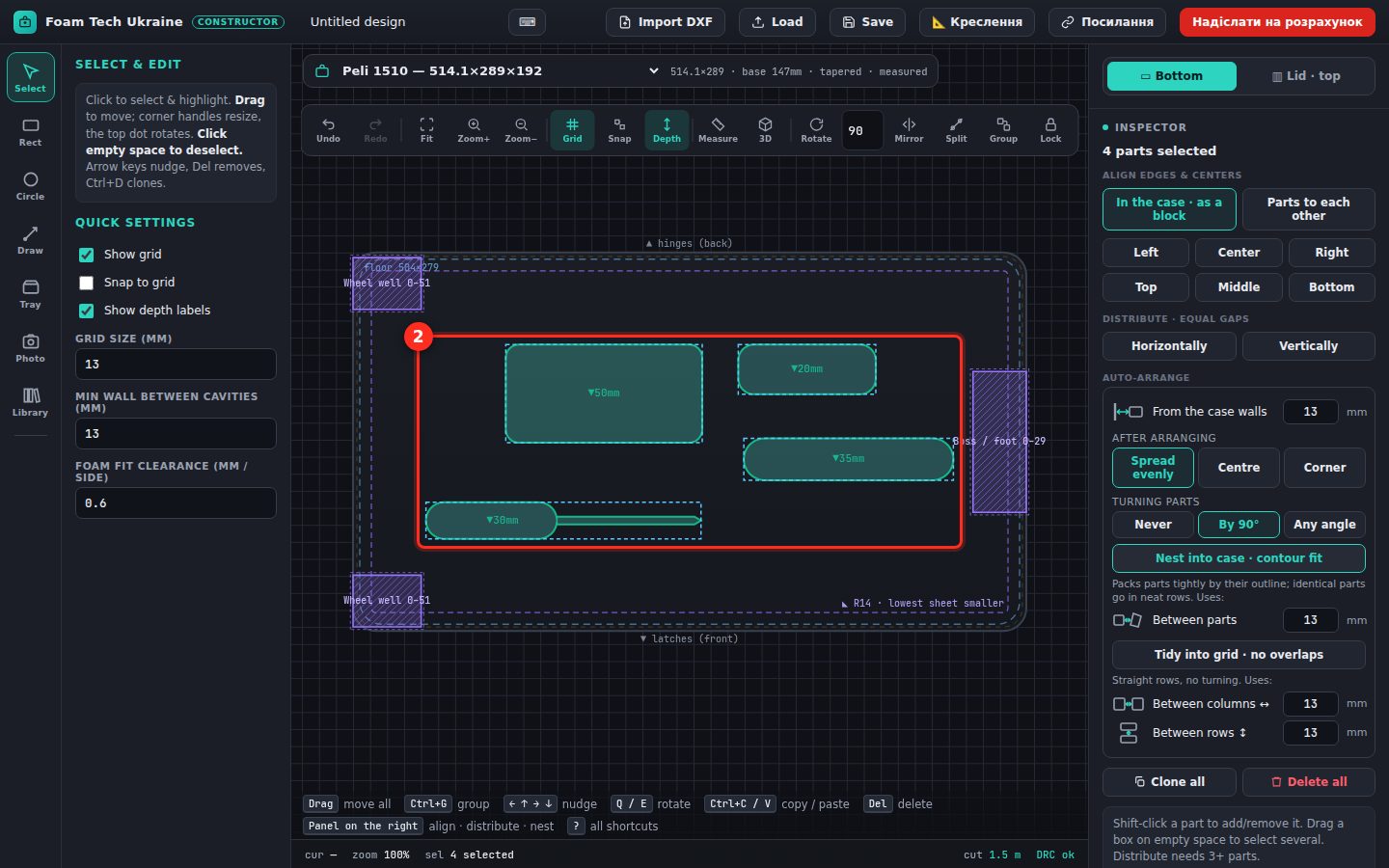Screen dimensions: 1389x868
Task: Zoom in with Zoom+ icon
Action: (474, 130)
